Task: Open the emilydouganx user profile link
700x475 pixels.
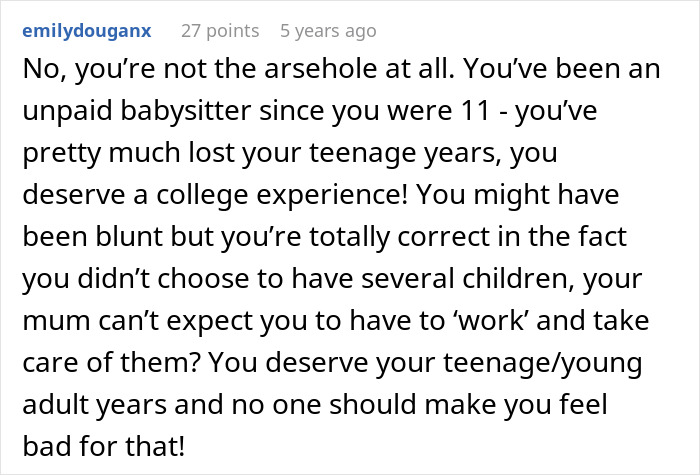Action: pyautogui.click(x=87, y=31)
